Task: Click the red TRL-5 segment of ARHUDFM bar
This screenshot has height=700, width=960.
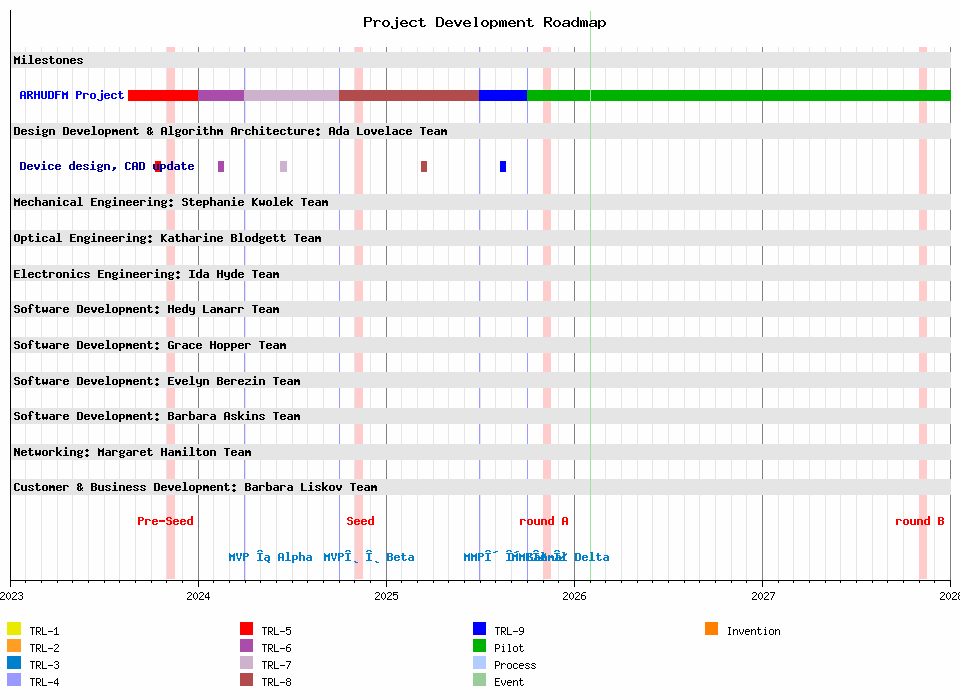Action: [162, 95]
